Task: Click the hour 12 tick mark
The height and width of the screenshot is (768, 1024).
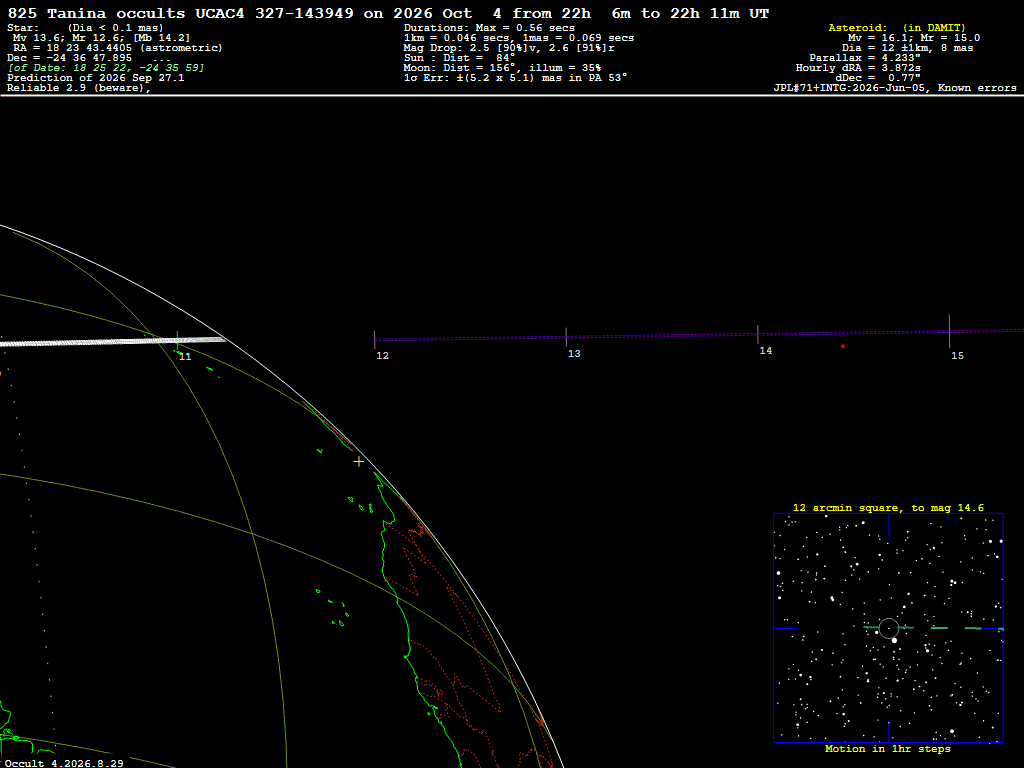Action: tap(375, 340)
